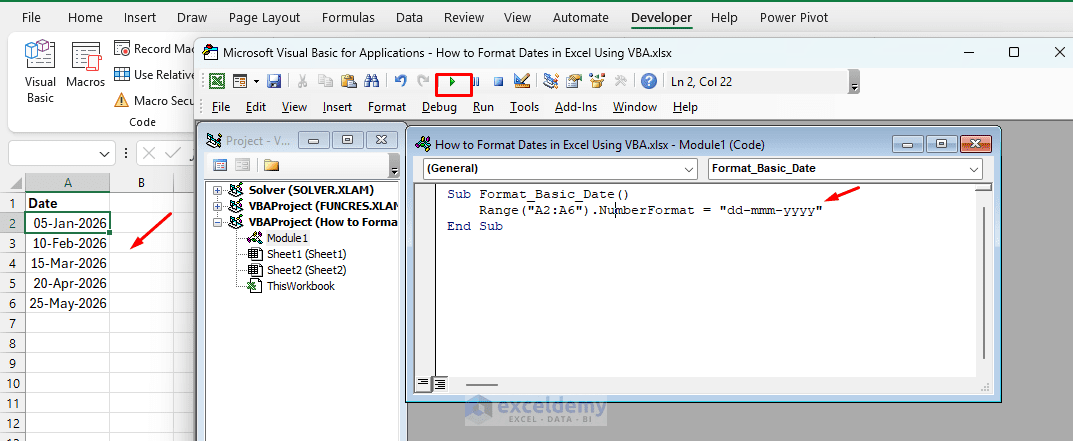Switch to Procedure View button in code window

(x=424, y=383)
